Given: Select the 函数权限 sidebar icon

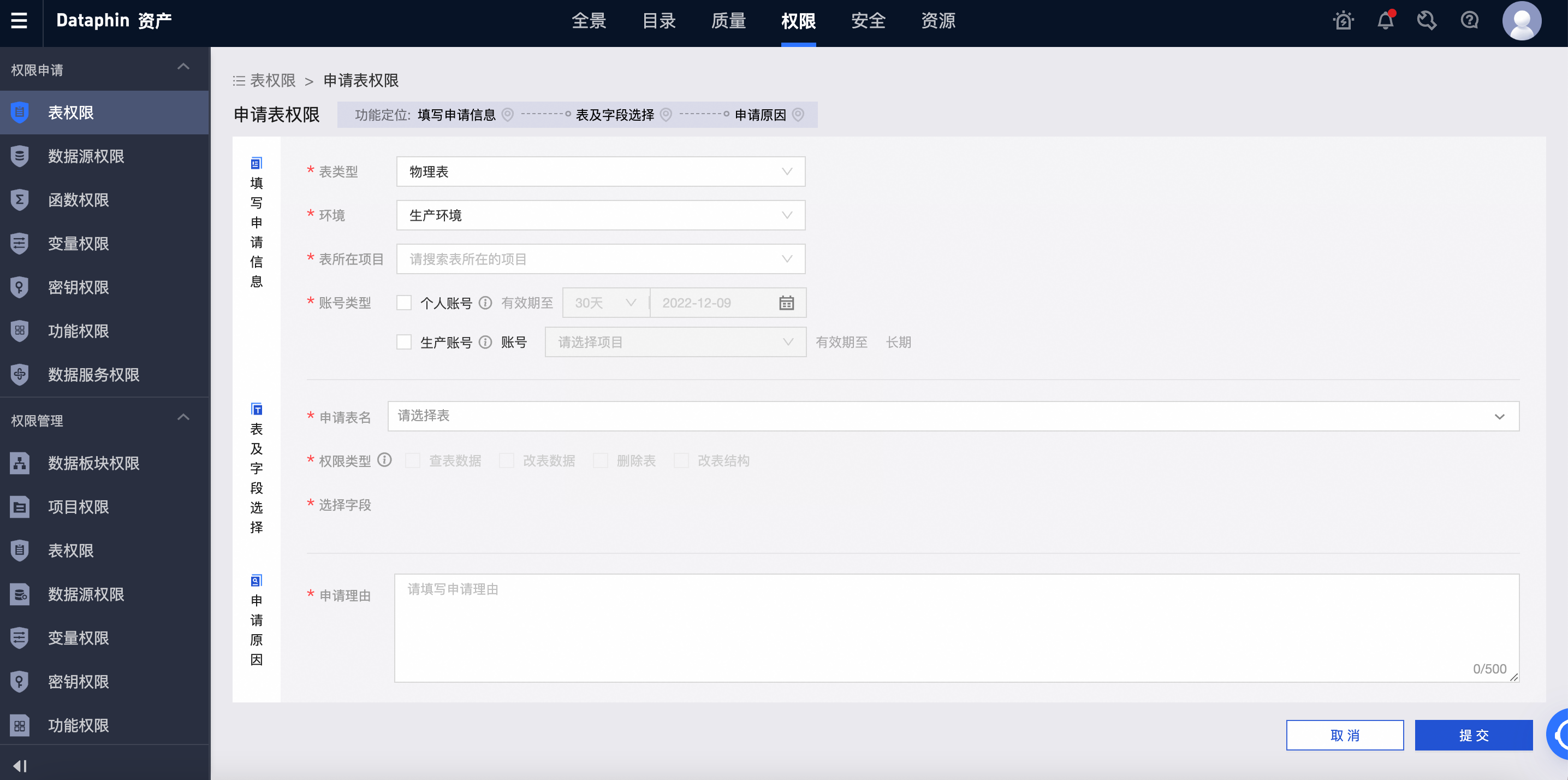Looking at the screenshot, I should coord(20,200).
